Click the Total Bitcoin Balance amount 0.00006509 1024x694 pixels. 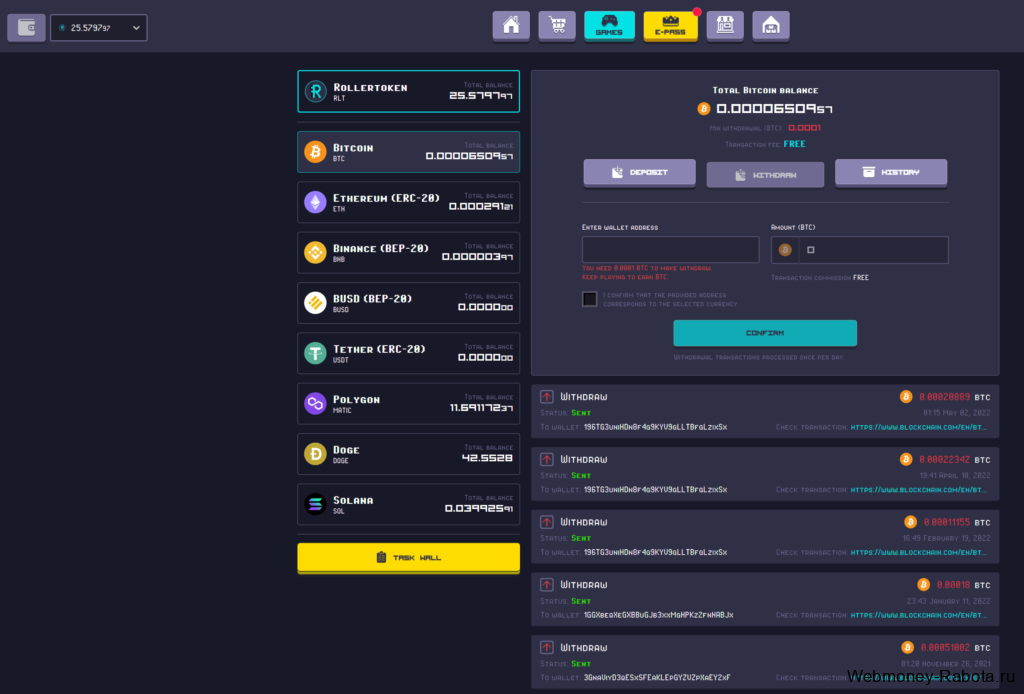(x=775, y=109)
